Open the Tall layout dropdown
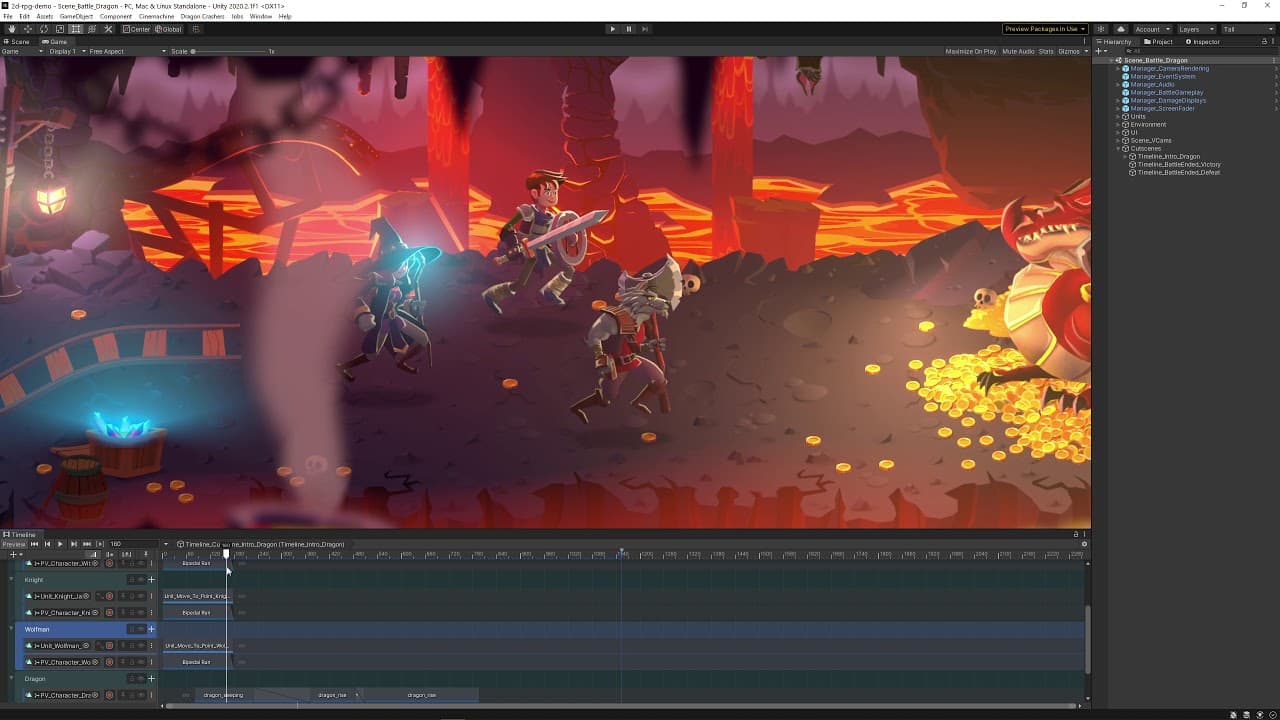This screenshot has height=720, width=1280. 1247,29
